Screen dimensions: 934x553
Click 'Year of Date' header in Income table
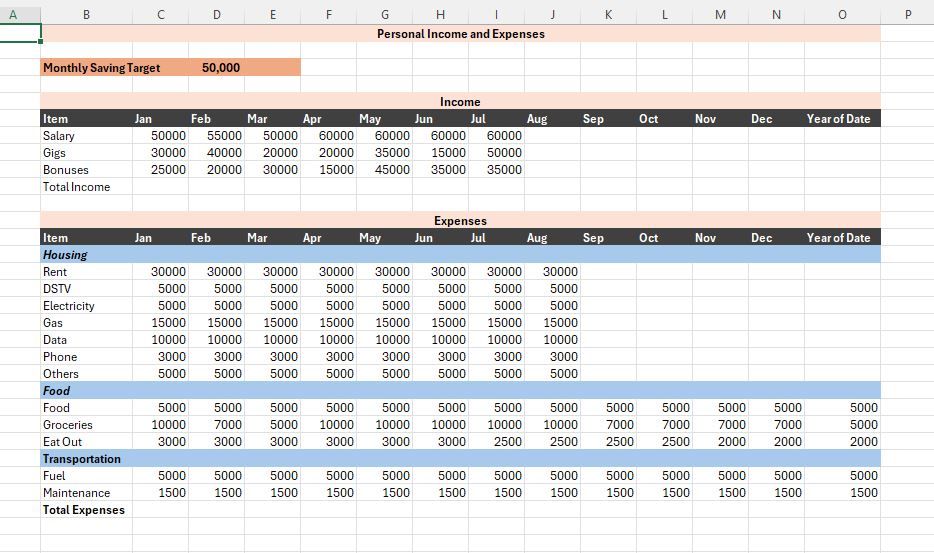pyautogui.click(x=838, y=119)
